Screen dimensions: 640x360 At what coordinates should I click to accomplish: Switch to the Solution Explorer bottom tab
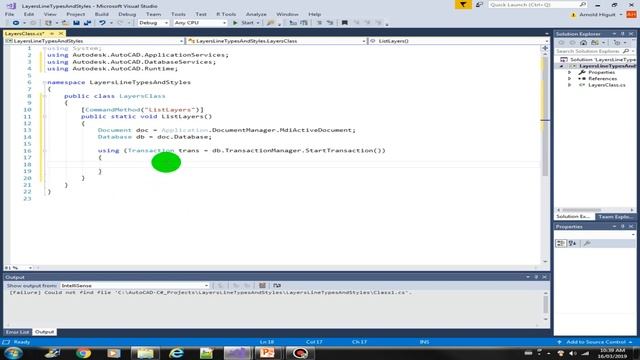click(573, 217)
